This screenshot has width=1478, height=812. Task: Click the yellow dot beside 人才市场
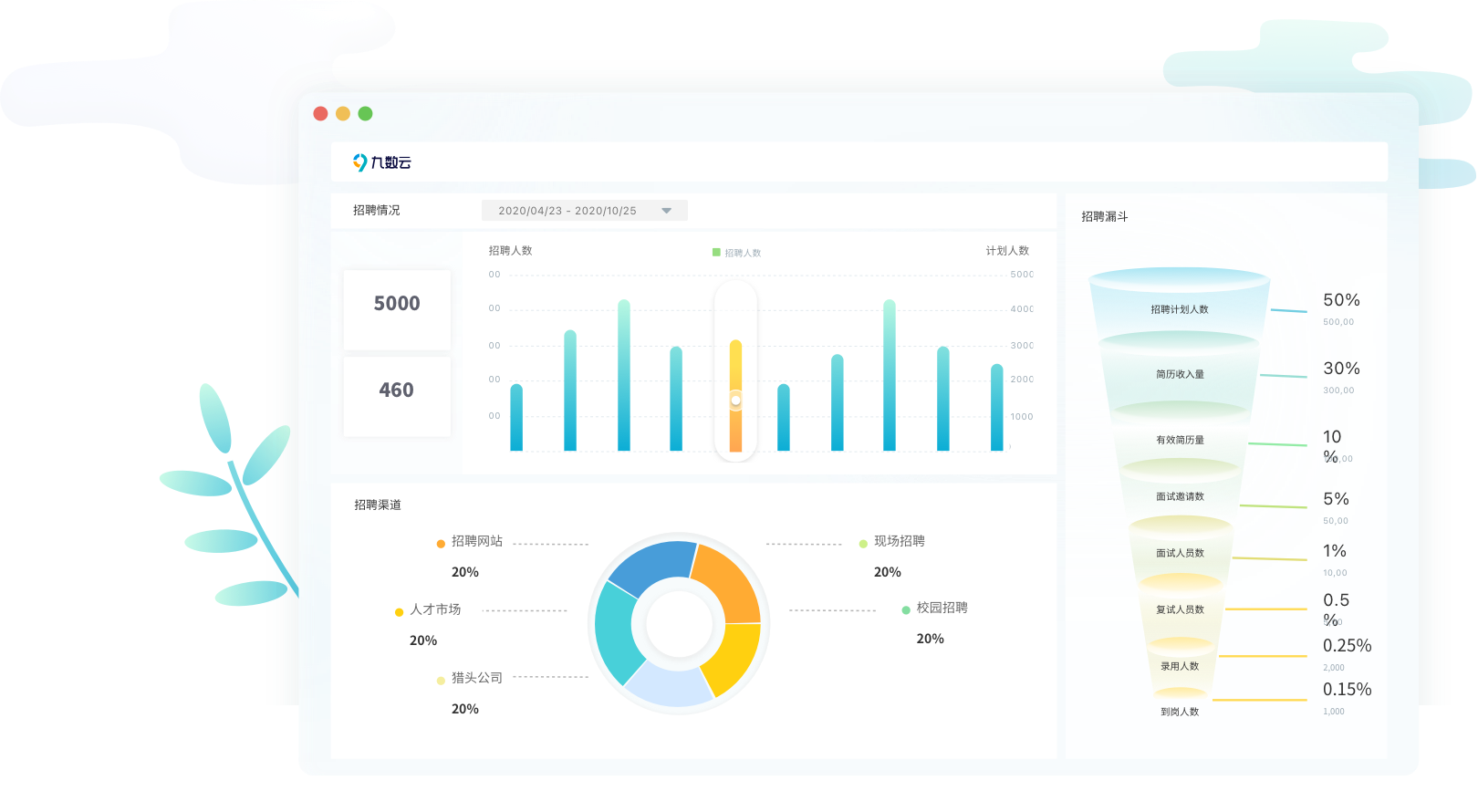pos(399,612)
